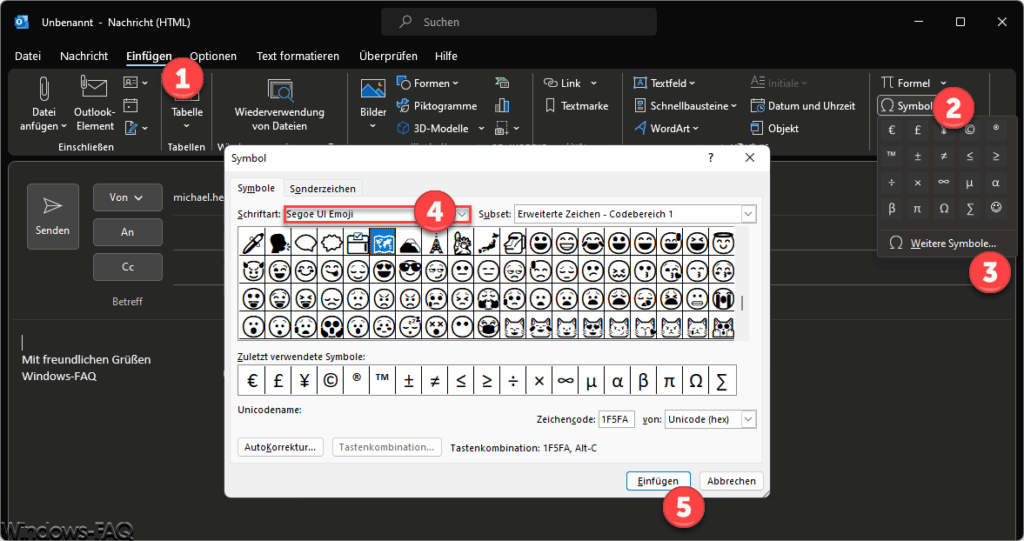1024x541 pixels.
Task: Select the Tokyo Tower emoji
Action: 435,242
